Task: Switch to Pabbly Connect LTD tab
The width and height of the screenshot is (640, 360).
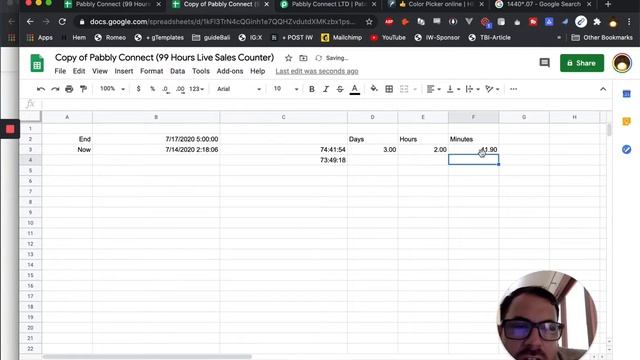Action: pos(329,4)
